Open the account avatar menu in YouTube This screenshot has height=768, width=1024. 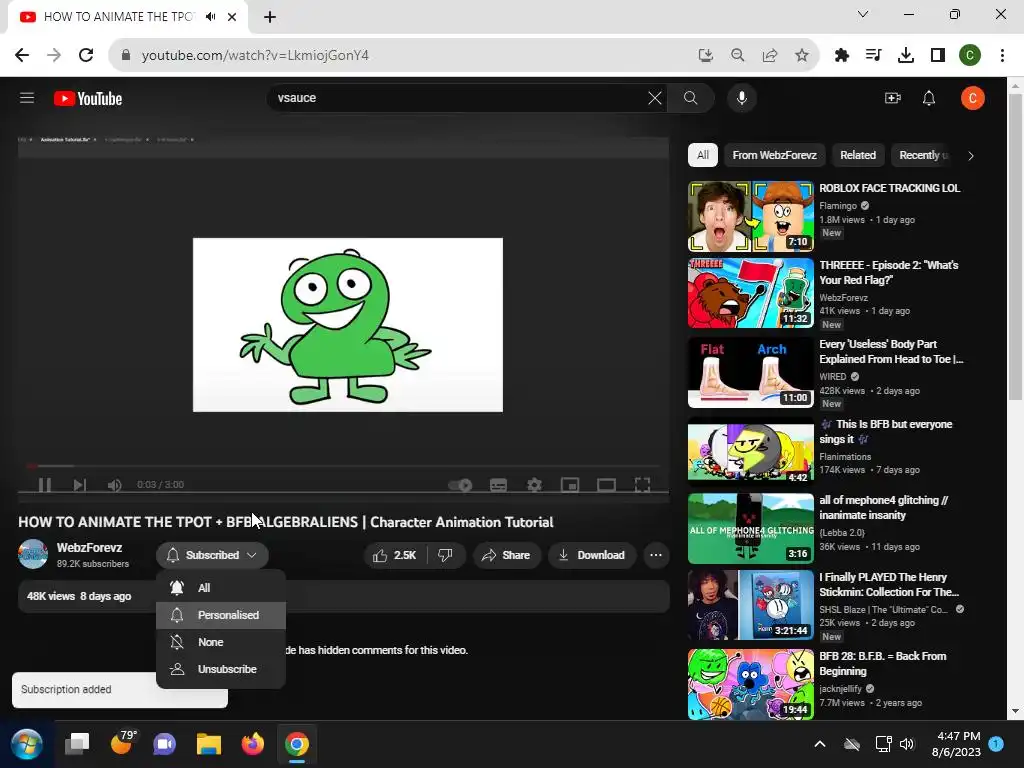972,98
